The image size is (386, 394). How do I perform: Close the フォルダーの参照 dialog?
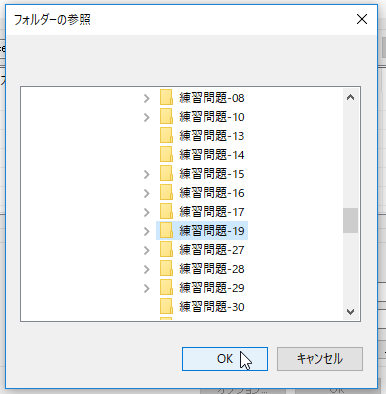(362, 19)
